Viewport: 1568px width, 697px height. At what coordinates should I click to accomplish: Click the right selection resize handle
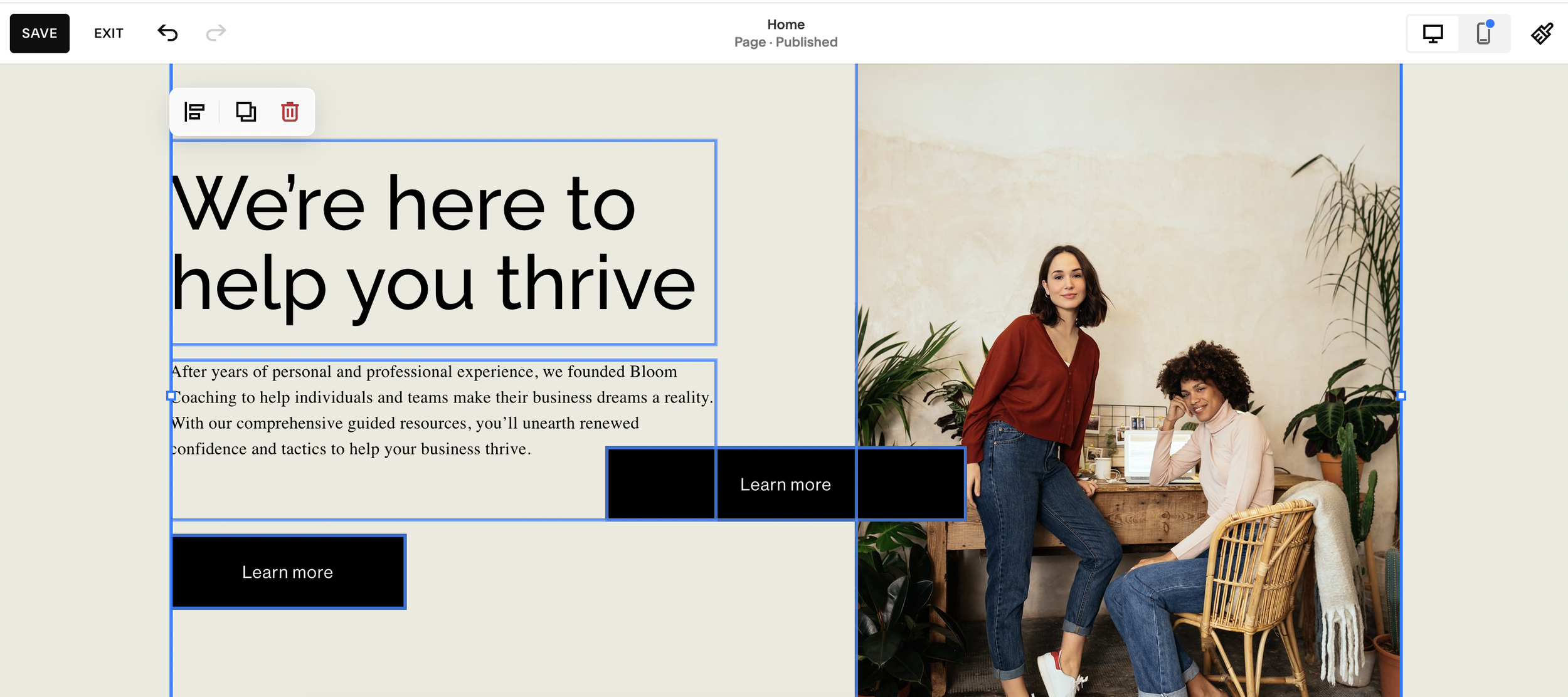tap(1401, 396)
